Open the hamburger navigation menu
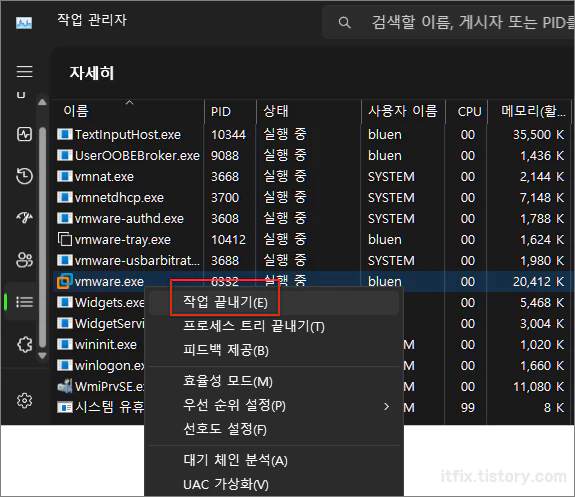The image size is (575, 497). tap(25, 72)
